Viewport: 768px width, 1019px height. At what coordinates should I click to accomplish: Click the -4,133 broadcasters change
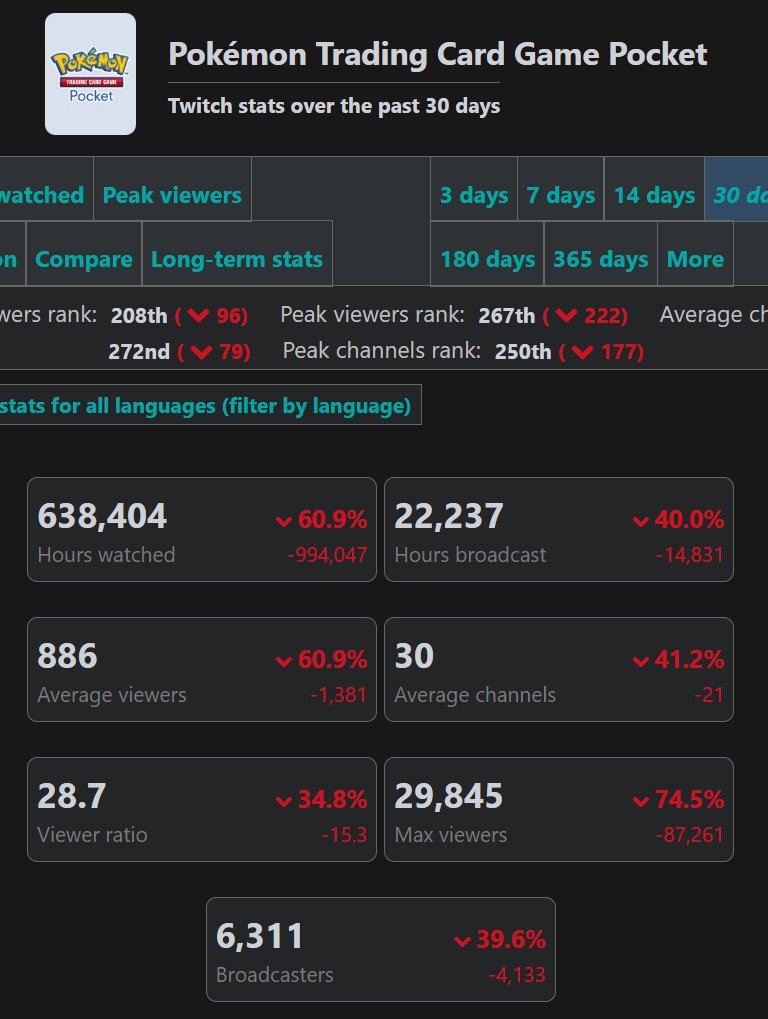click(x=517, y=975)
